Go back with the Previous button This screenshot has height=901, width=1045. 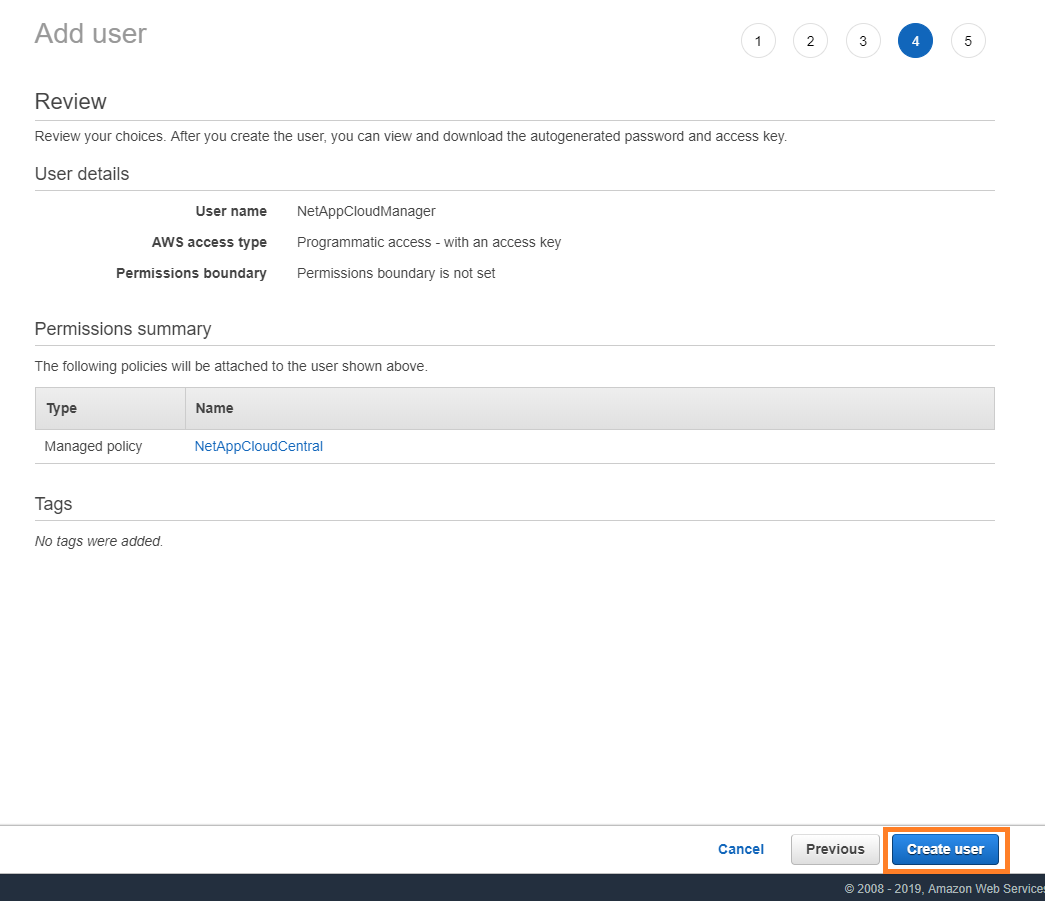click(834, 849)
